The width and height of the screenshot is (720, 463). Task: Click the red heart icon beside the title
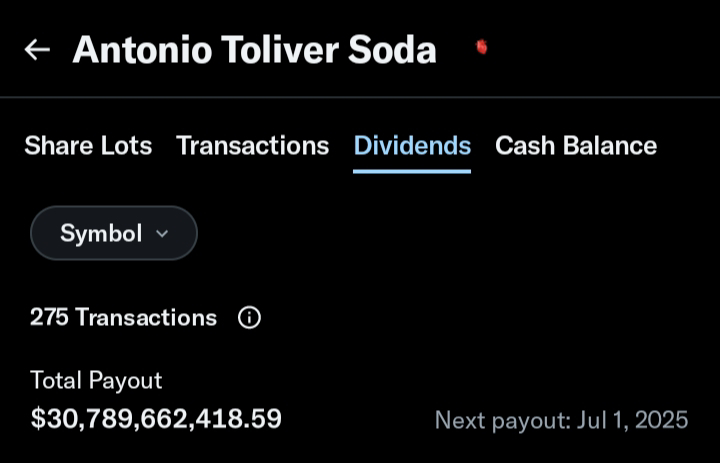(481, 47)
